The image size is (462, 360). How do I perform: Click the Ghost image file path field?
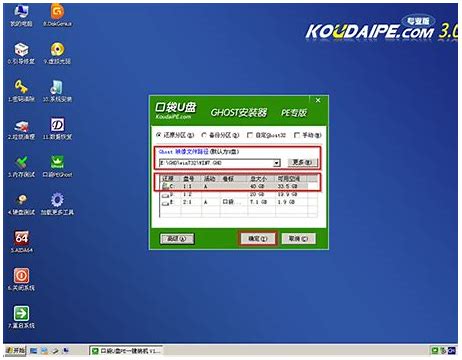coord(216,163)
